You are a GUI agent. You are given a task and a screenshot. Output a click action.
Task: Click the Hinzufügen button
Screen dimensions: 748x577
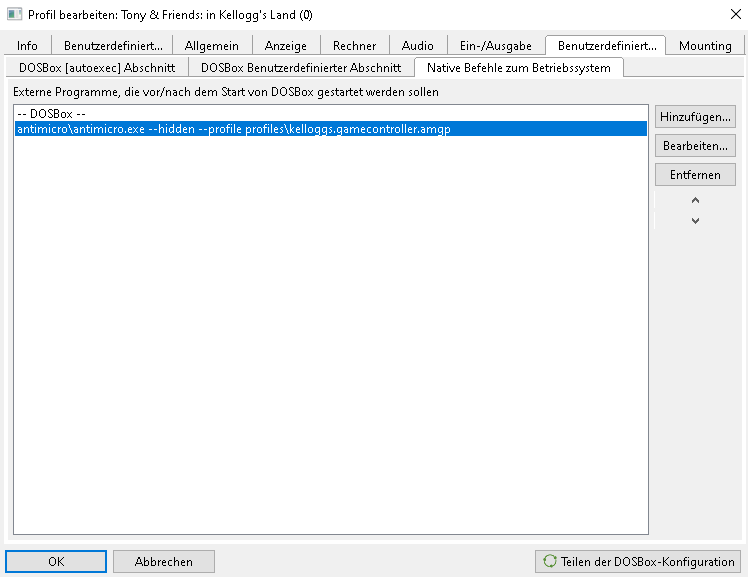pyautogui.click(x=695, y=117)
